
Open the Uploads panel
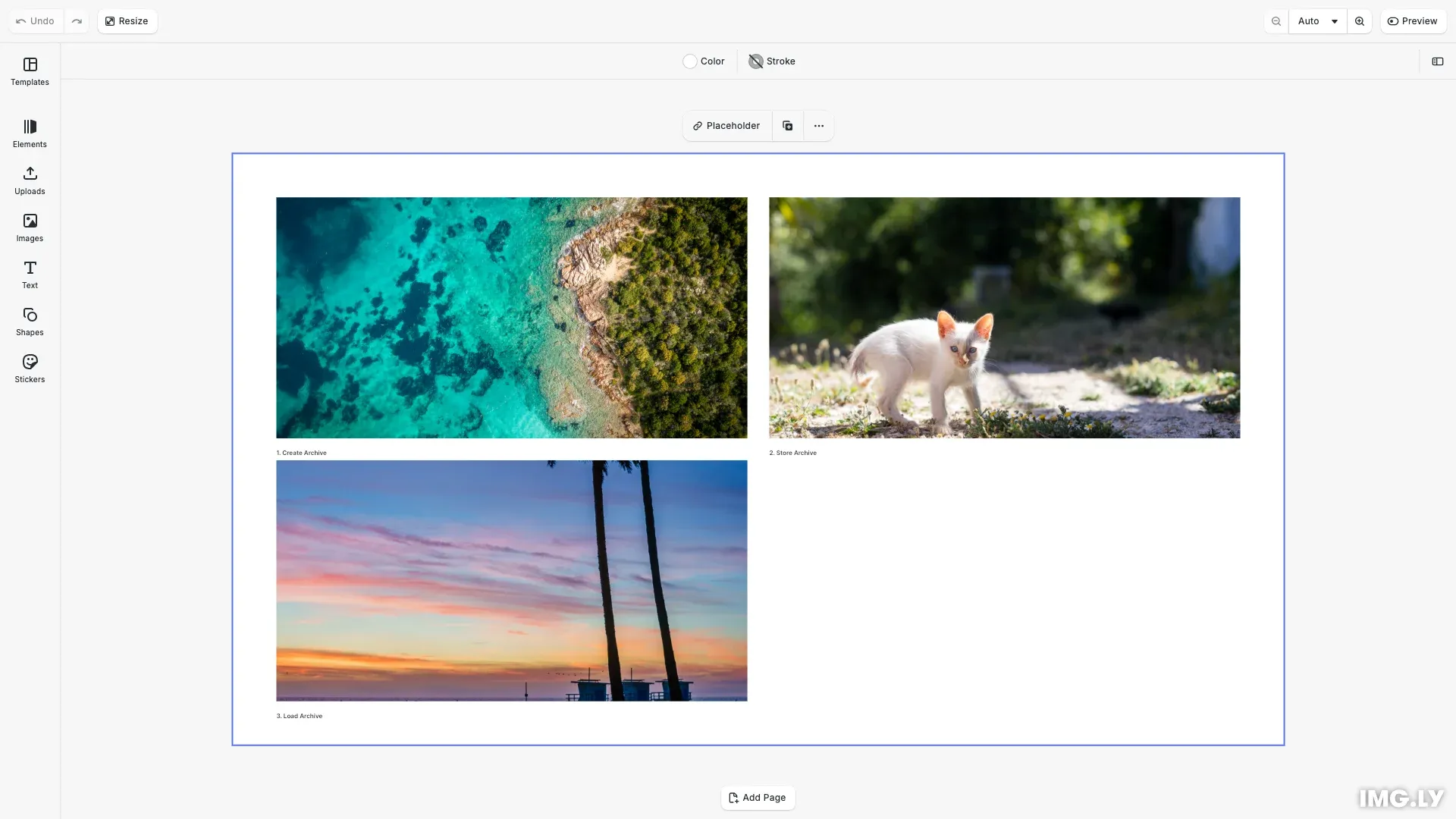tap(30, 180)
